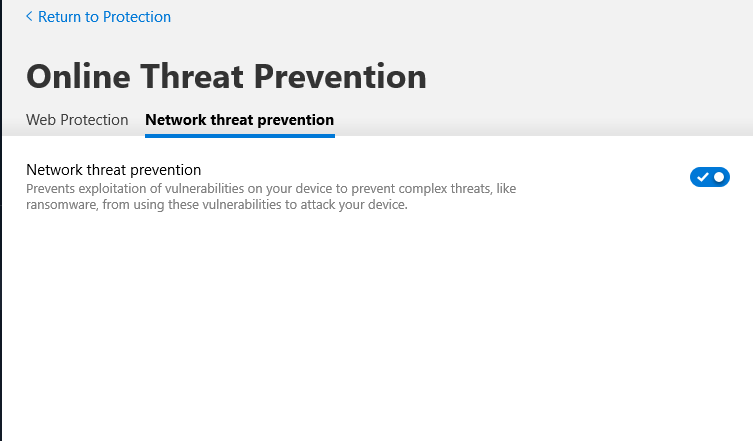
Task: Click the checkmark inside the blue toggle
Action: click(x=702, y=177)
